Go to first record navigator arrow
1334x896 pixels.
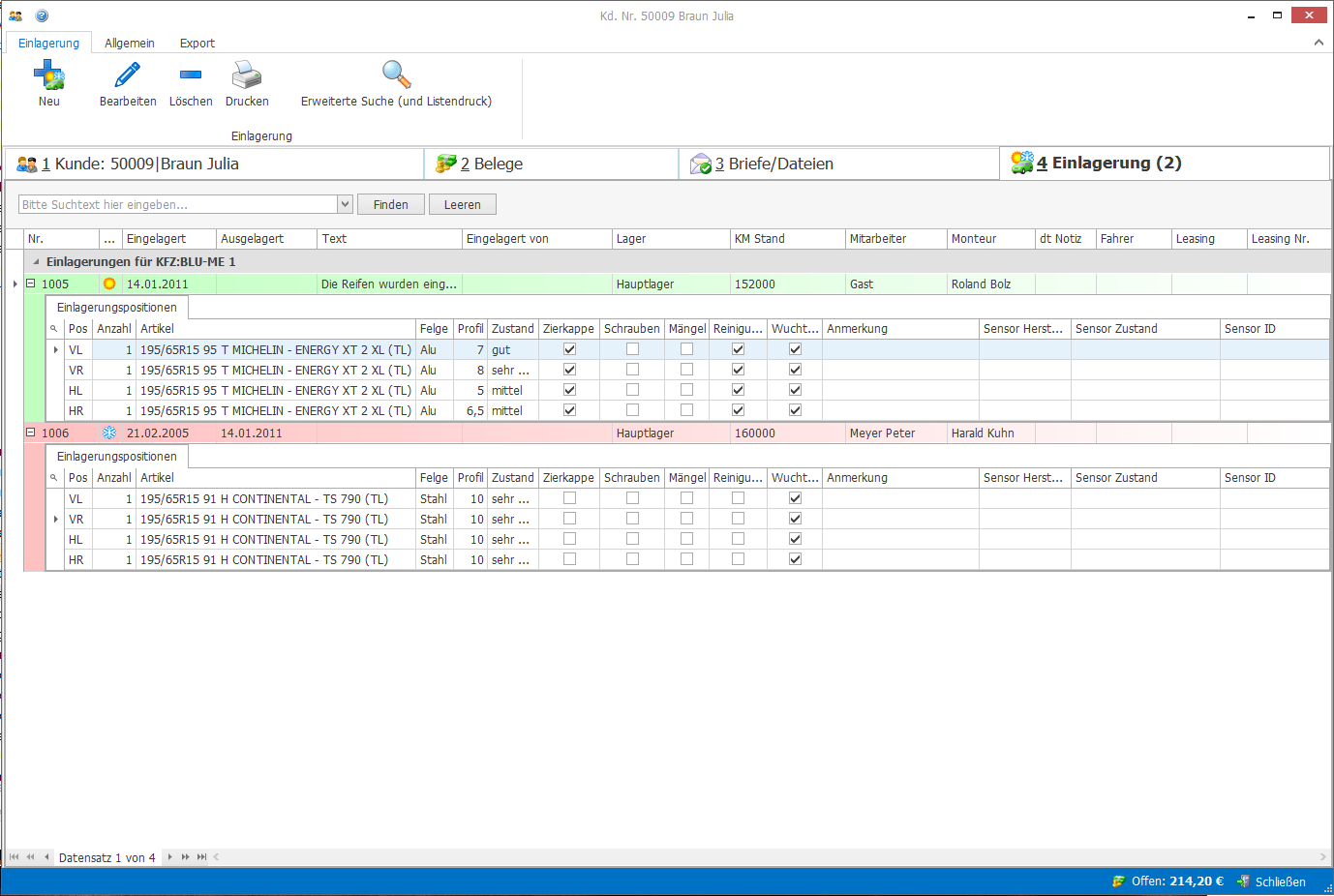[x=14, y=857]
